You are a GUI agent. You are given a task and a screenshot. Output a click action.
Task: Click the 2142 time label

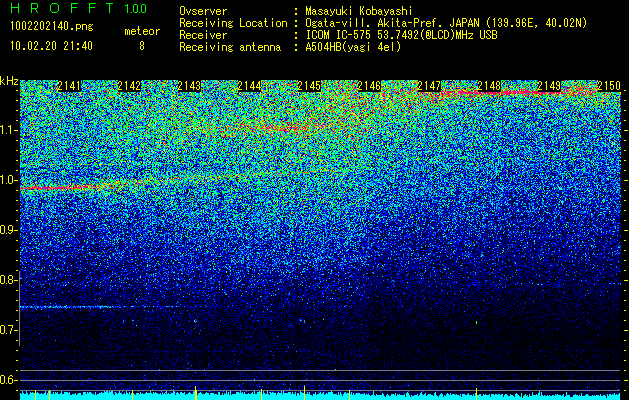coord(129,86)
